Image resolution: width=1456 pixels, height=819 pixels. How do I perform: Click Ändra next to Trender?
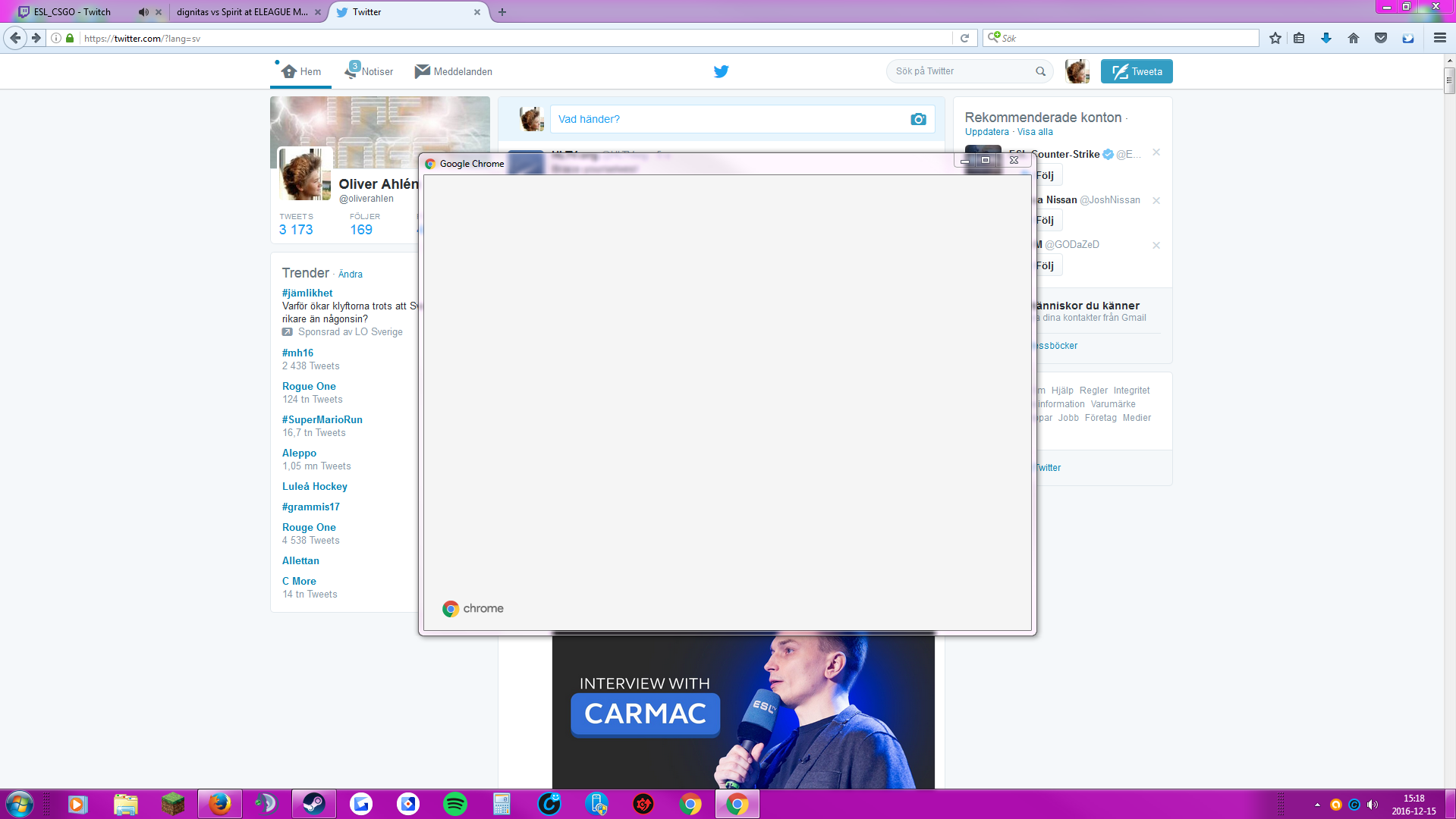pos(351,275)
